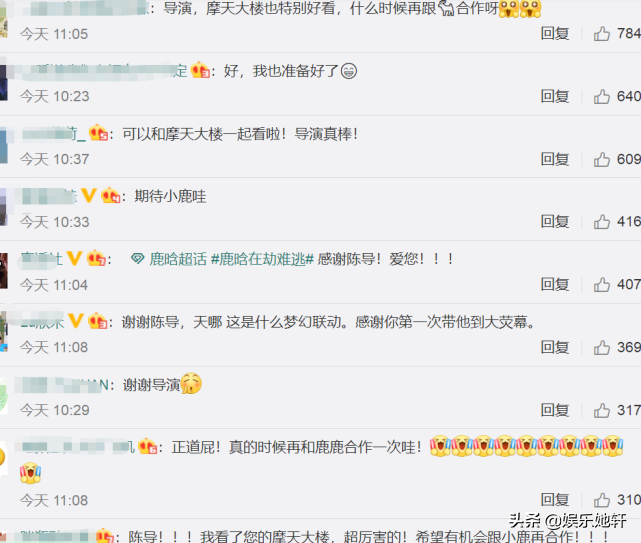Reply to 期待小鹿哇 comment

(555, 222)
